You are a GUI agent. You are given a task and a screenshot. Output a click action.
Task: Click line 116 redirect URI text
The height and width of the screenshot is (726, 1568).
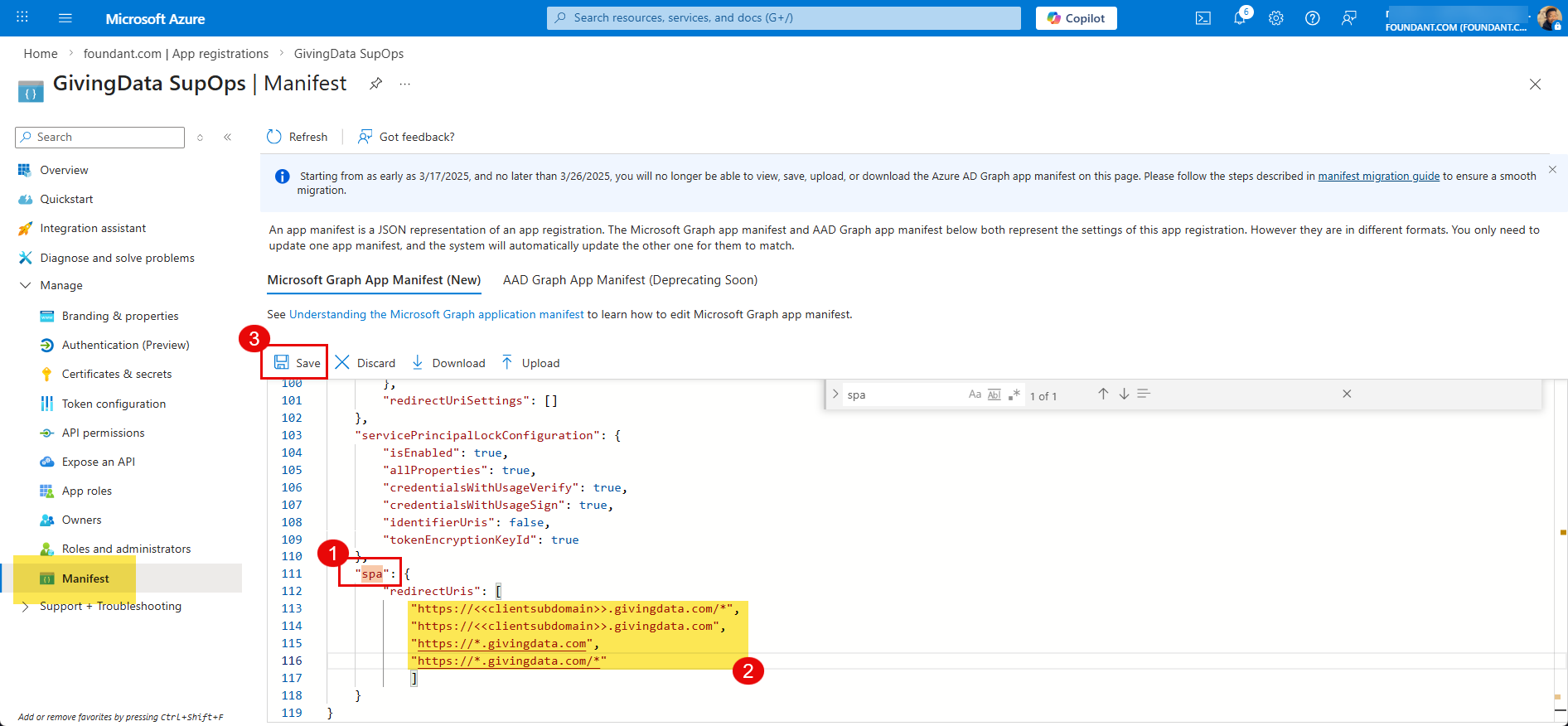click(x=509, y=661)
